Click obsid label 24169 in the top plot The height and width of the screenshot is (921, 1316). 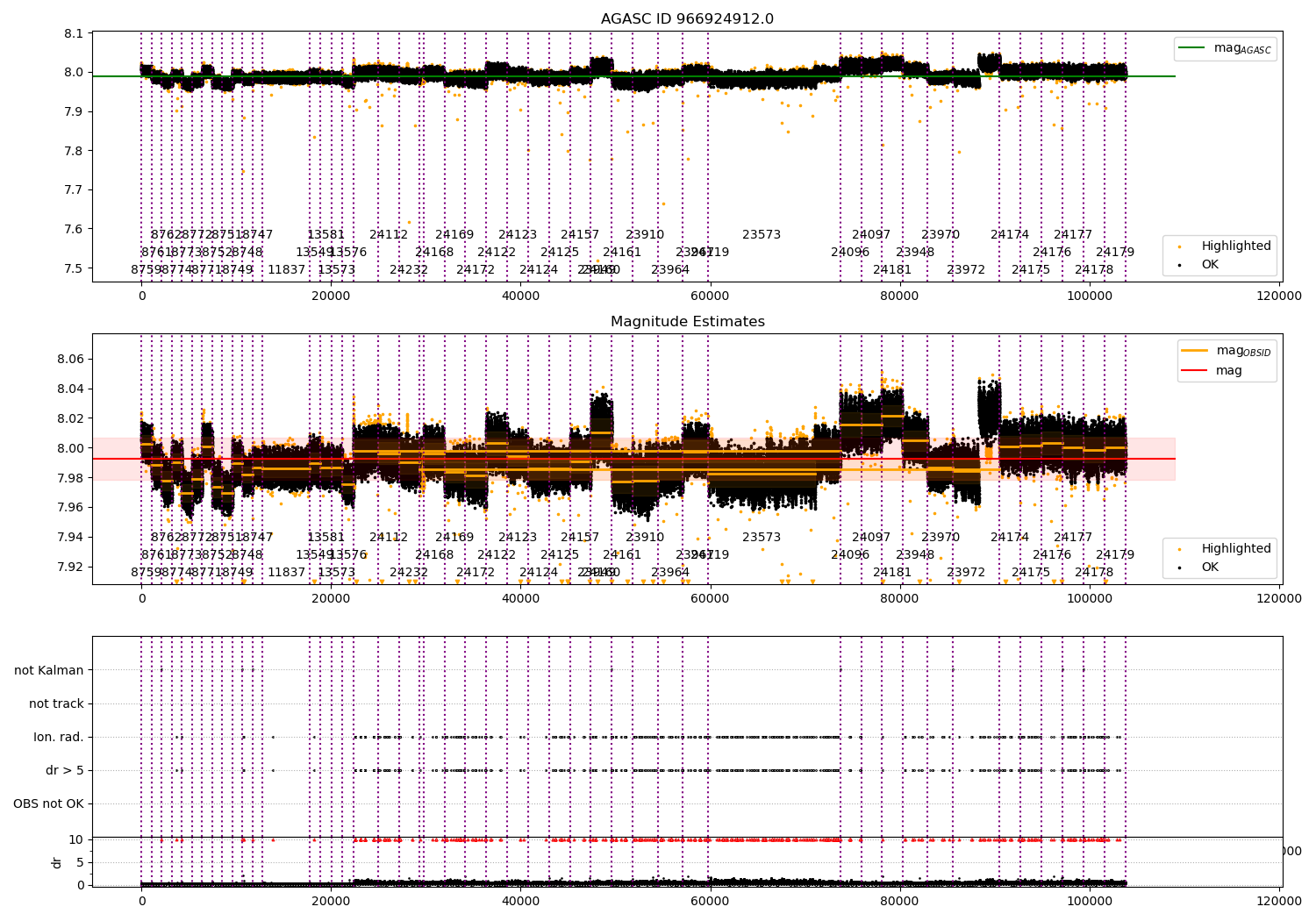click(454, 235)
